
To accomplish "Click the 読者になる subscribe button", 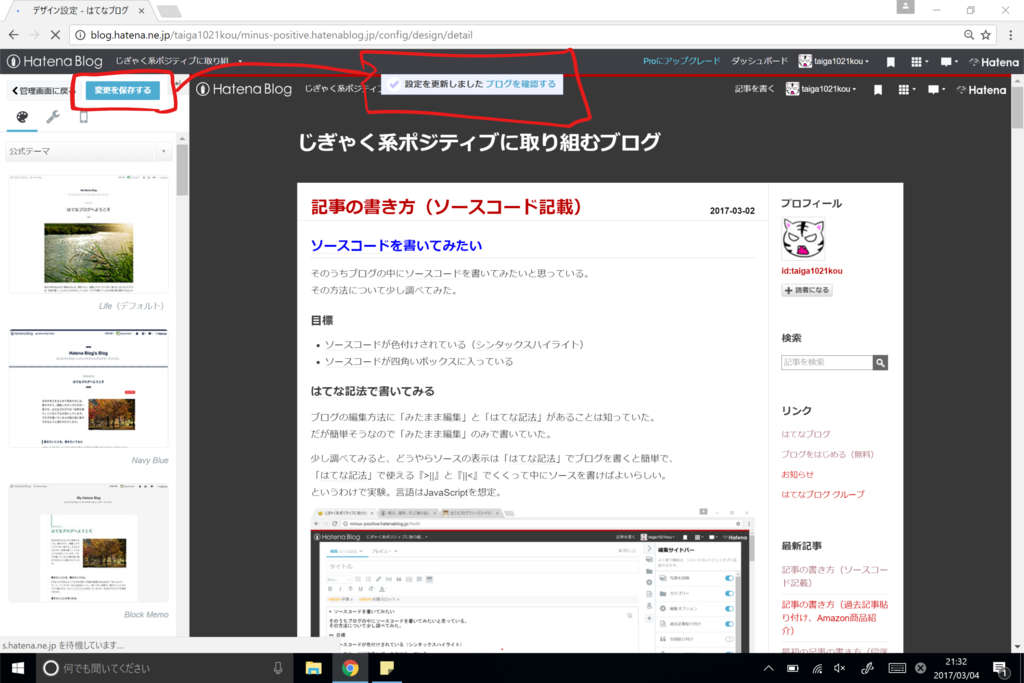I will [x=806, y=290].
